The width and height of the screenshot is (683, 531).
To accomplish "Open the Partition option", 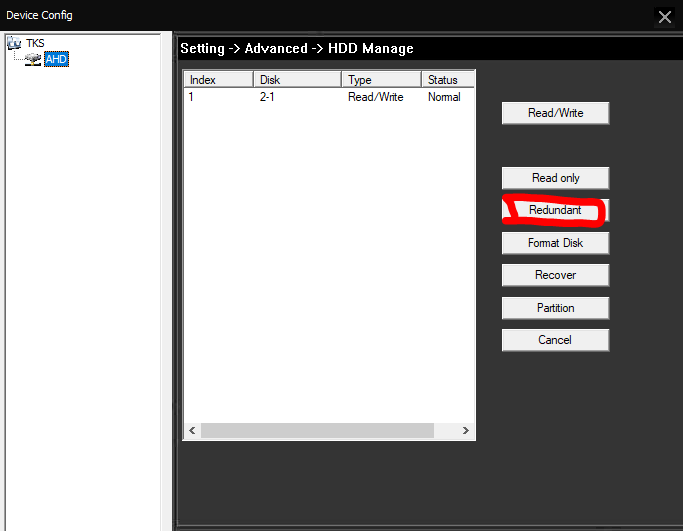I will click(x=555, y=308).
